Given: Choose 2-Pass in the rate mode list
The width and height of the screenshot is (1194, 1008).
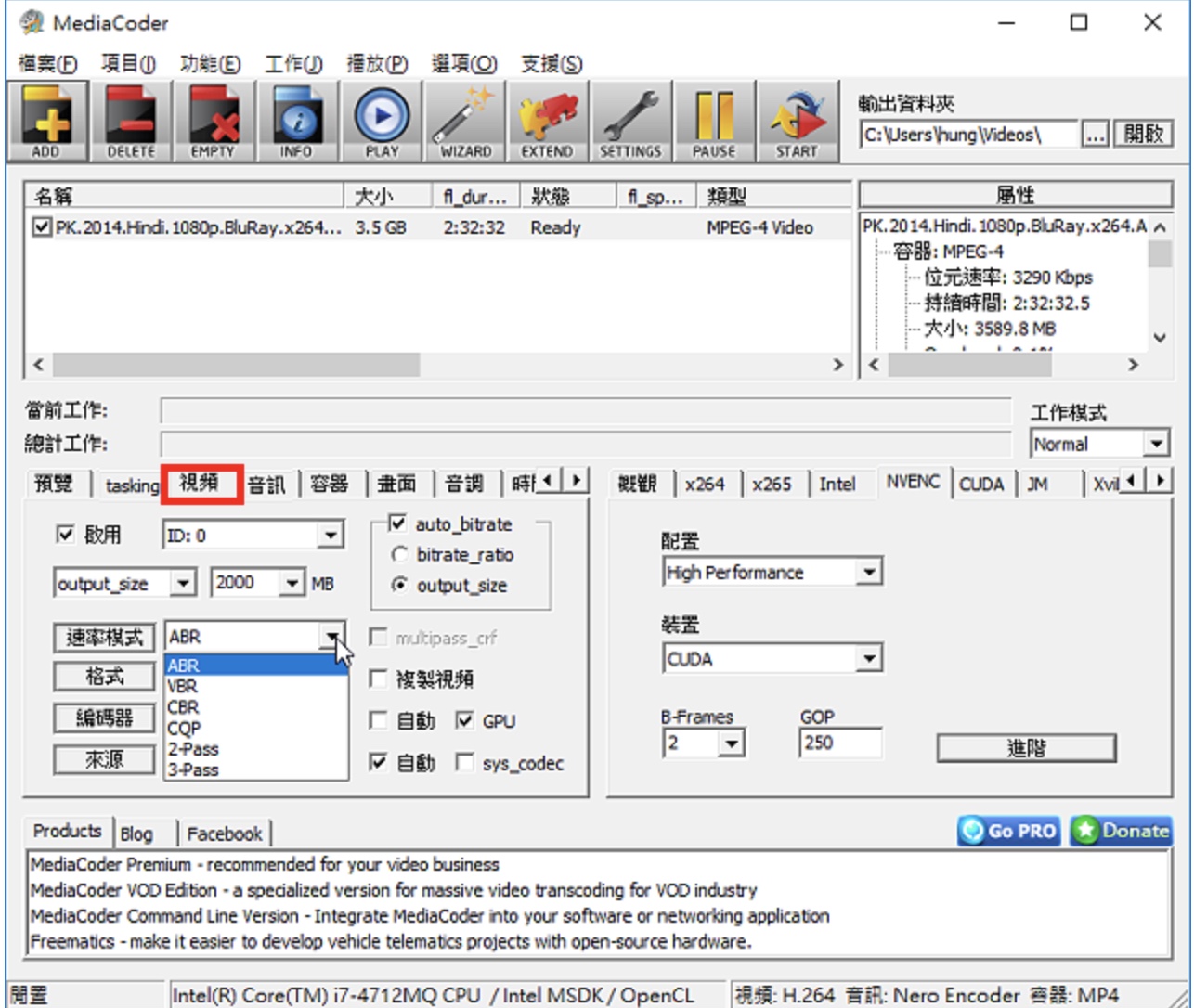Looking at the screenshot, I should (256, 748).
